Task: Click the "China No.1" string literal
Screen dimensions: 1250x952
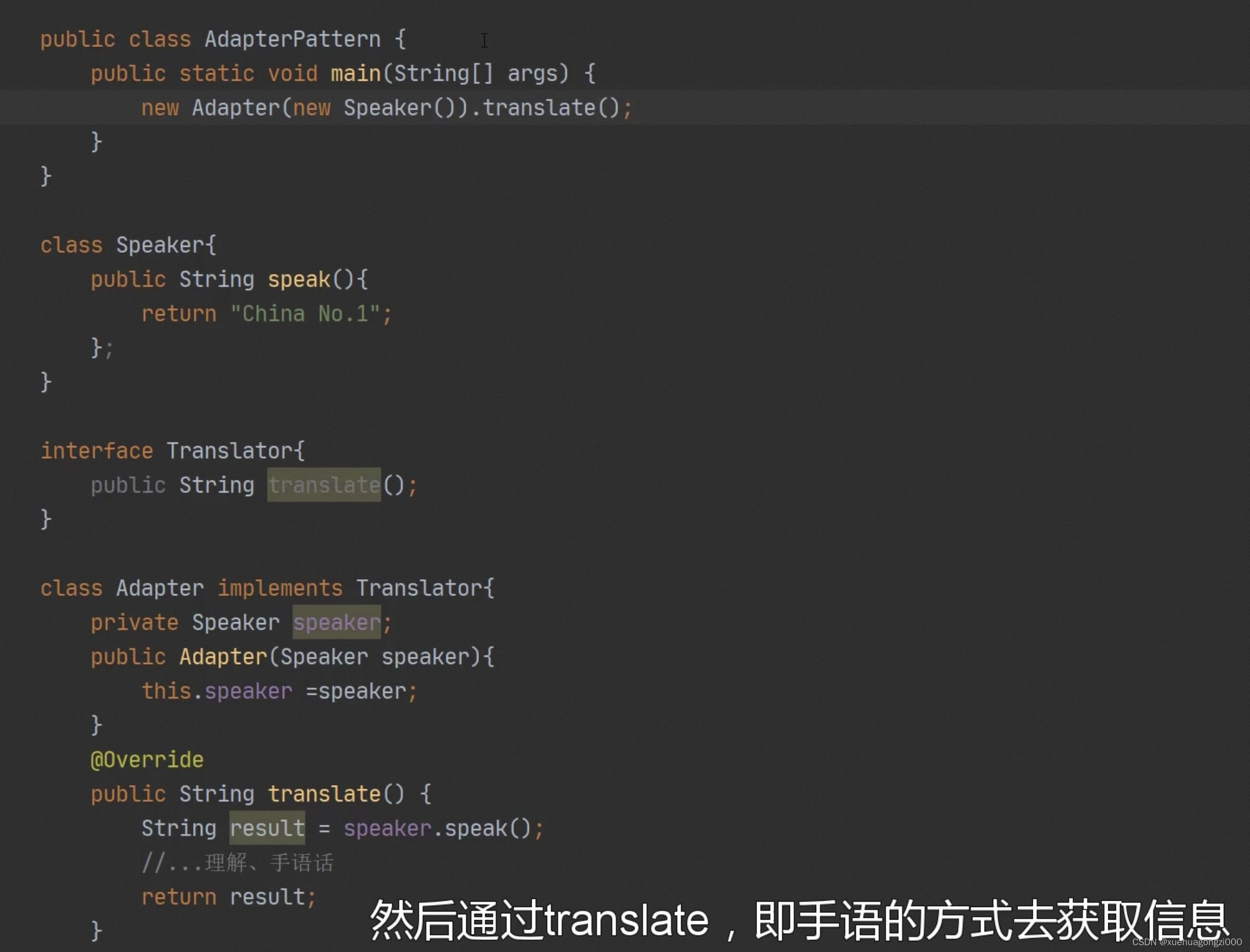Action: click(x=305, y=314)
